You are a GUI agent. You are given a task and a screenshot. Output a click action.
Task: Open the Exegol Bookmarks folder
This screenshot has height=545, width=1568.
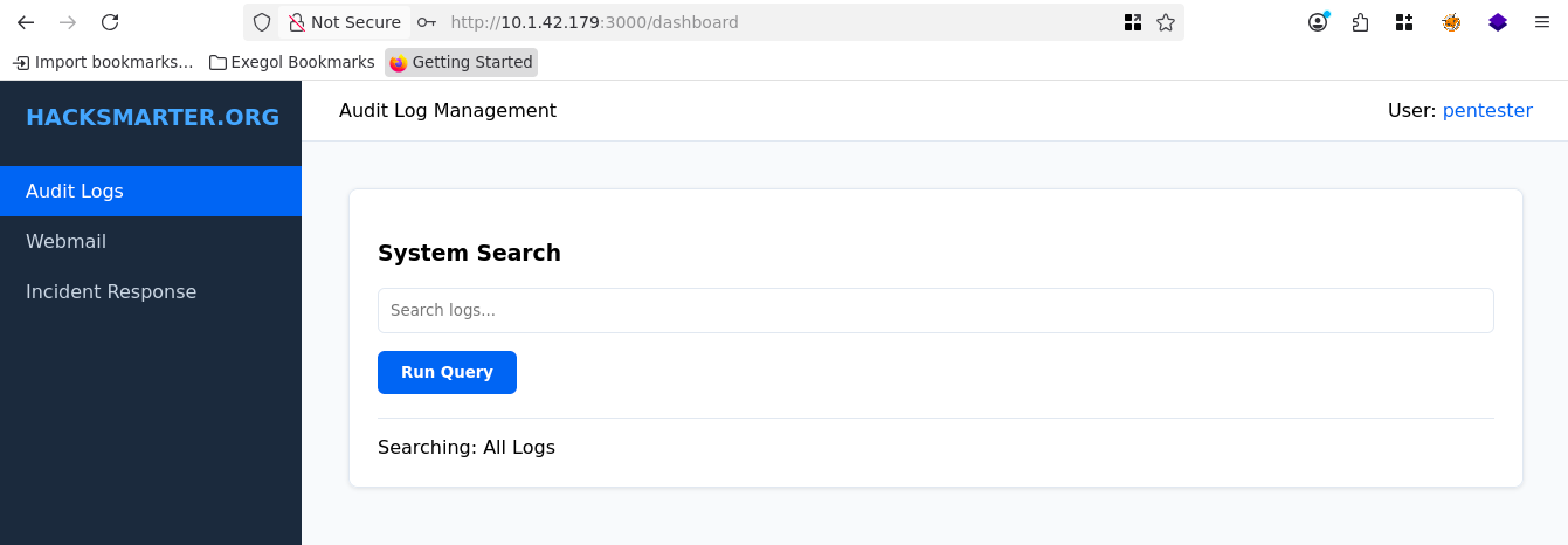click(292, 62)
